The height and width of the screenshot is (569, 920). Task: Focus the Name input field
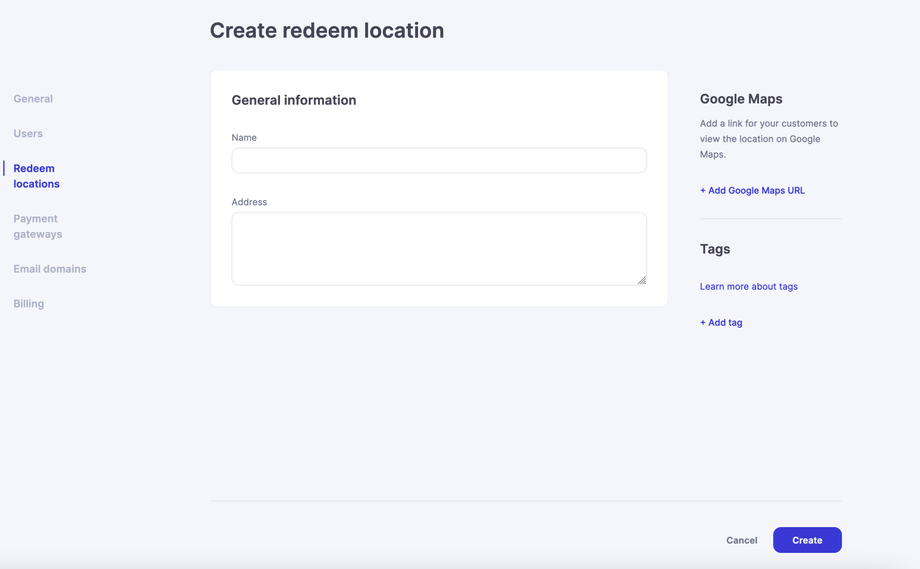439,161
